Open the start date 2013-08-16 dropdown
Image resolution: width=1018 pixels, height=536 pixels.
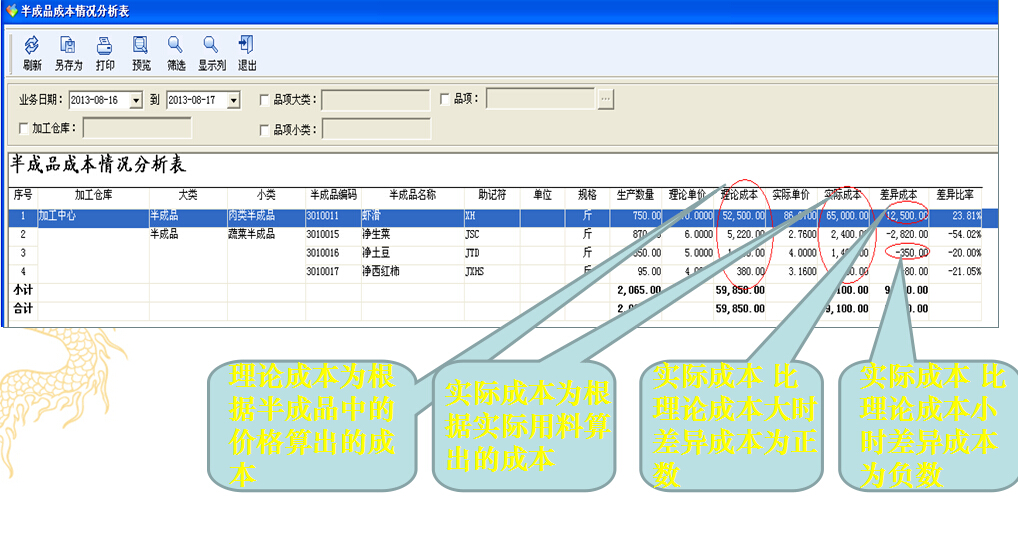point(136,100)
